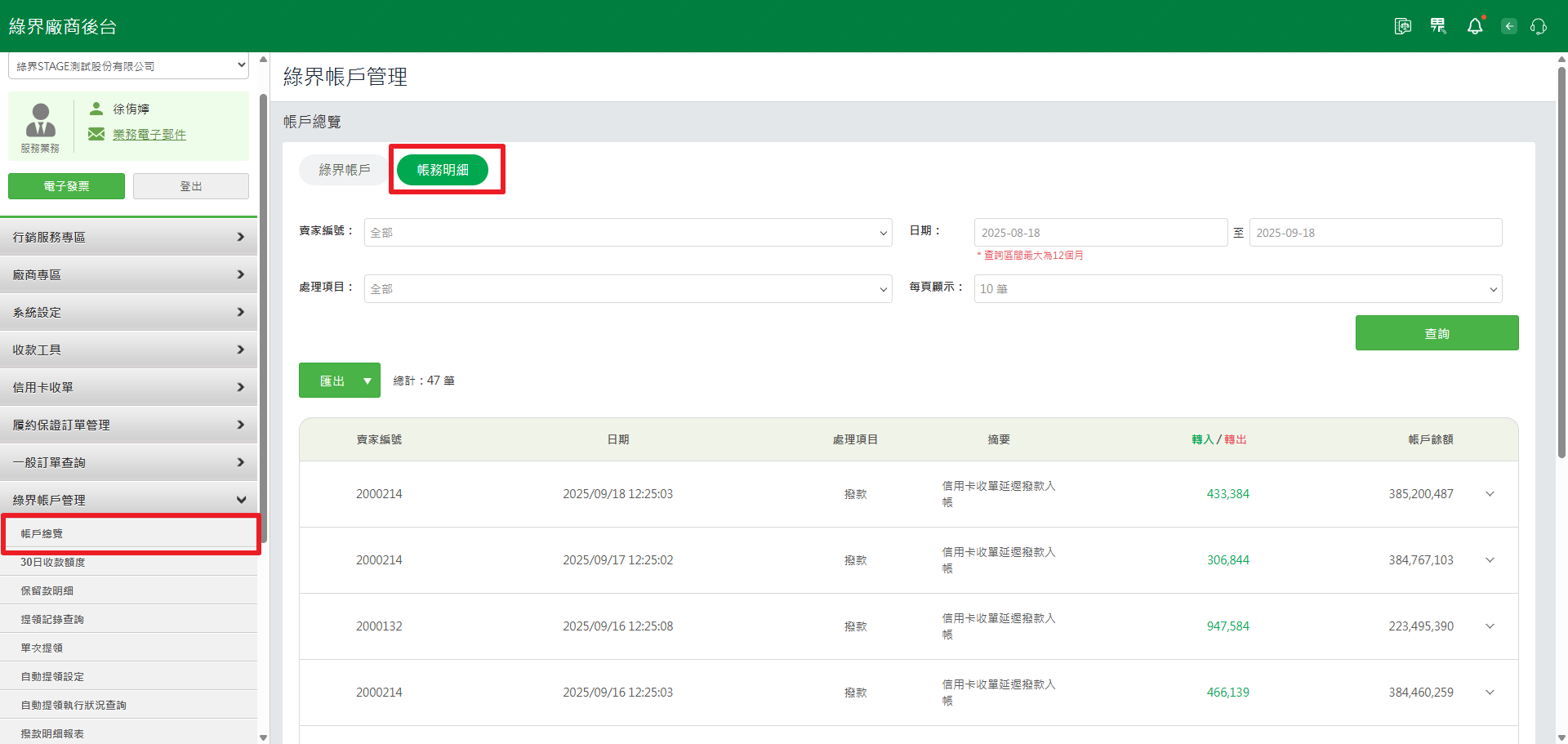Image resolution: width=1568 pixels, height=744 pixels.
Task: Click the 服務業務 avatar icon
Action: pyautogui.click(x=40, y=121)
